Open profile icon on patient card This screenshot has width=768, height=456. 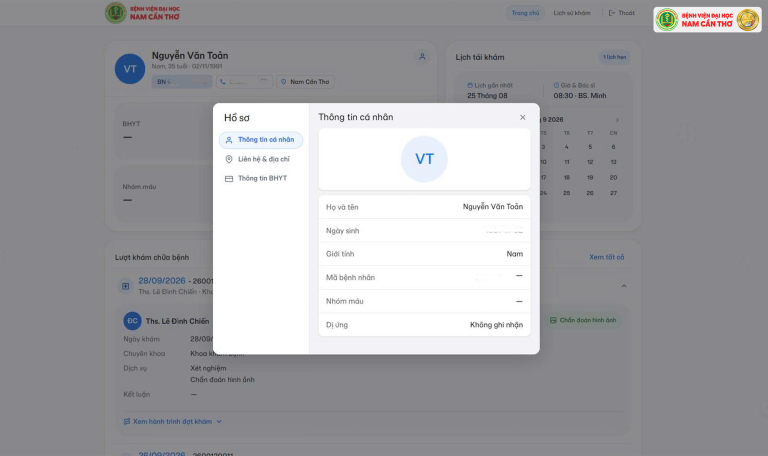[422, 57]
